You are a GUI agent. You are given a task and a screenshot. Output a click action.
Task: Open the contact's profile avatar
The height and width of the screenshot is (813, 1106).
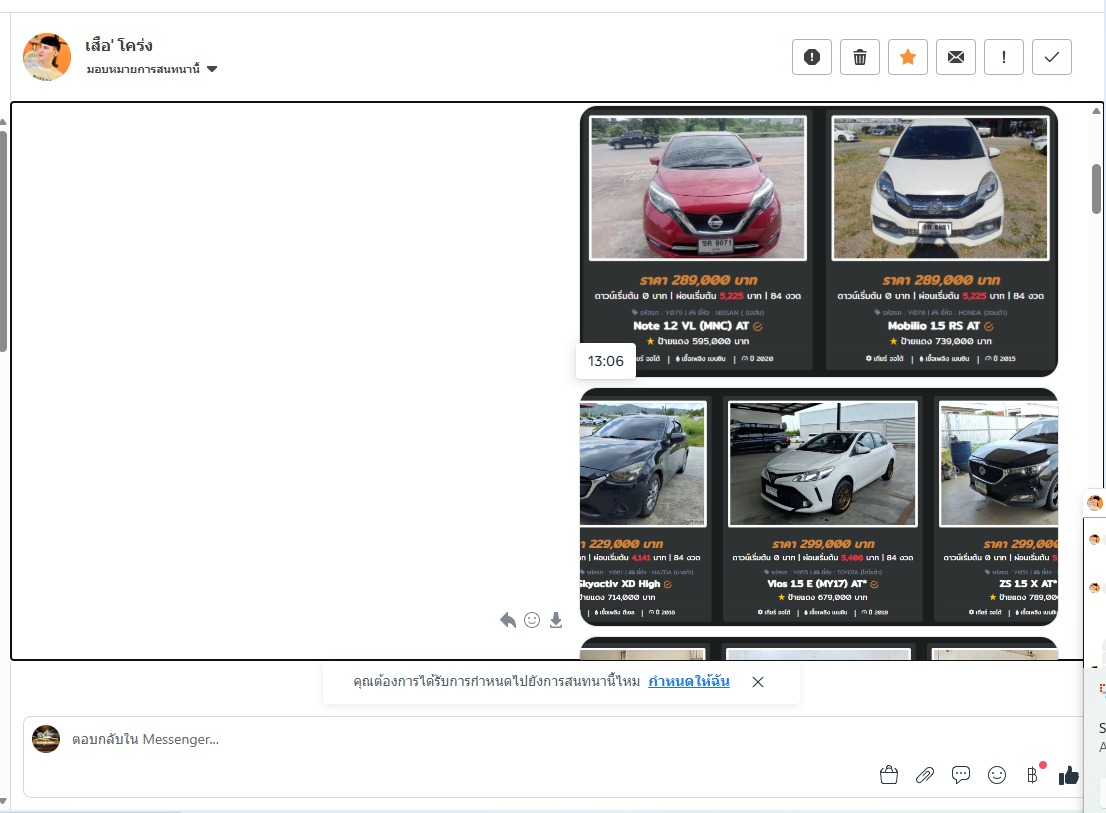[47, 57]
